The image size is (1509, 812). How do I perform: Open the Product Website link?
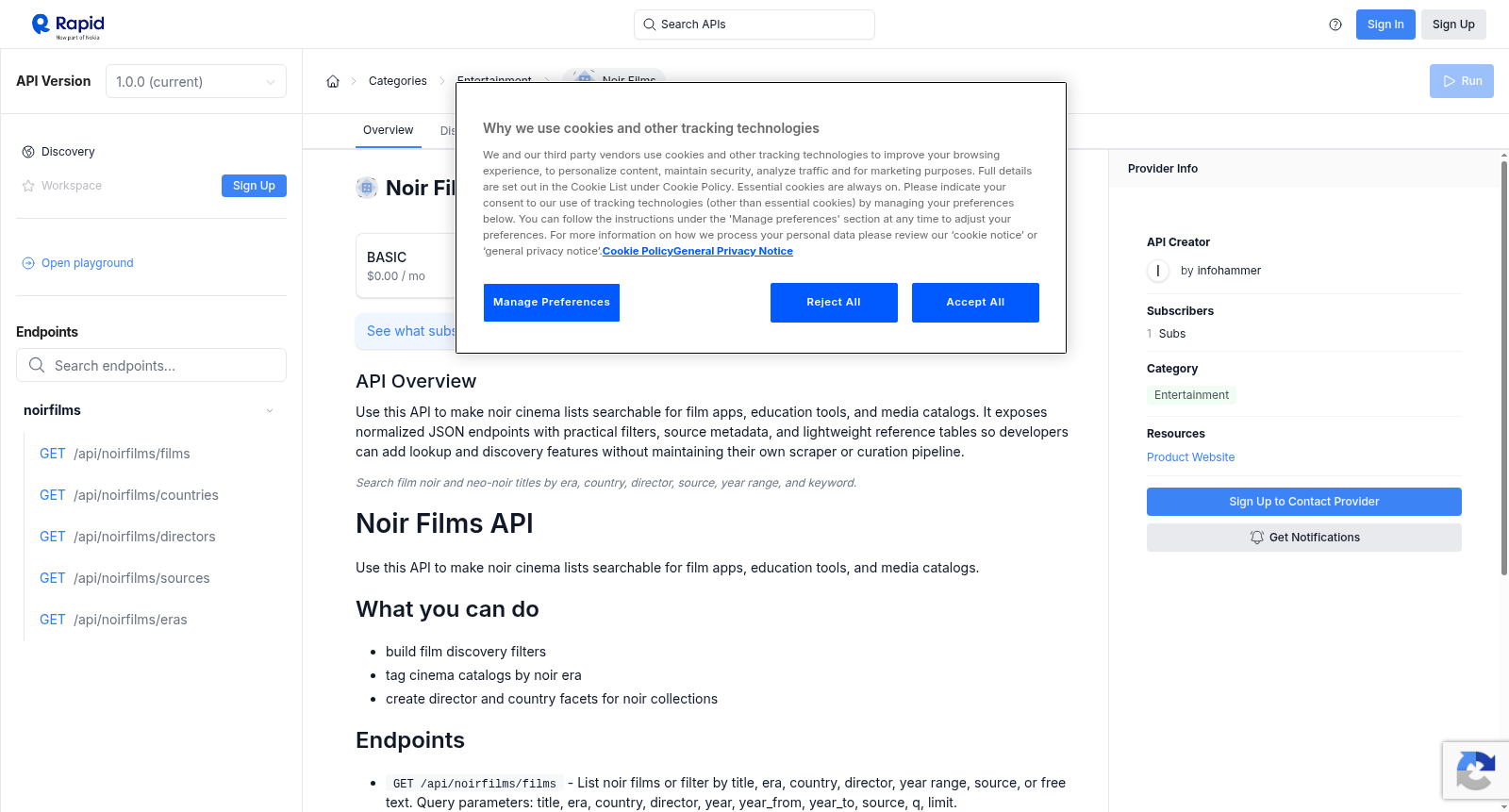1190,457
